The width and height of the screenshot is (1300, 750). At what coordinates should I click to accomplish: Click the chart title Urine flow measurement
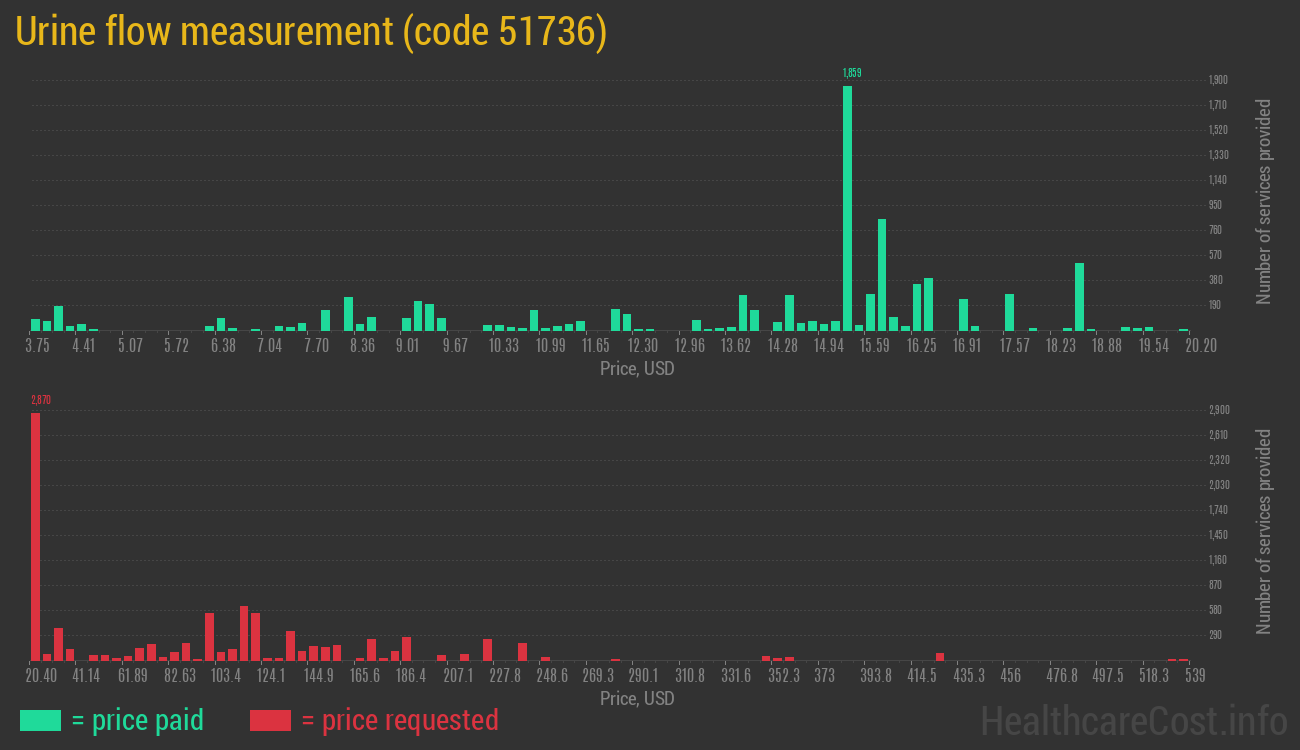click(311, 32)
